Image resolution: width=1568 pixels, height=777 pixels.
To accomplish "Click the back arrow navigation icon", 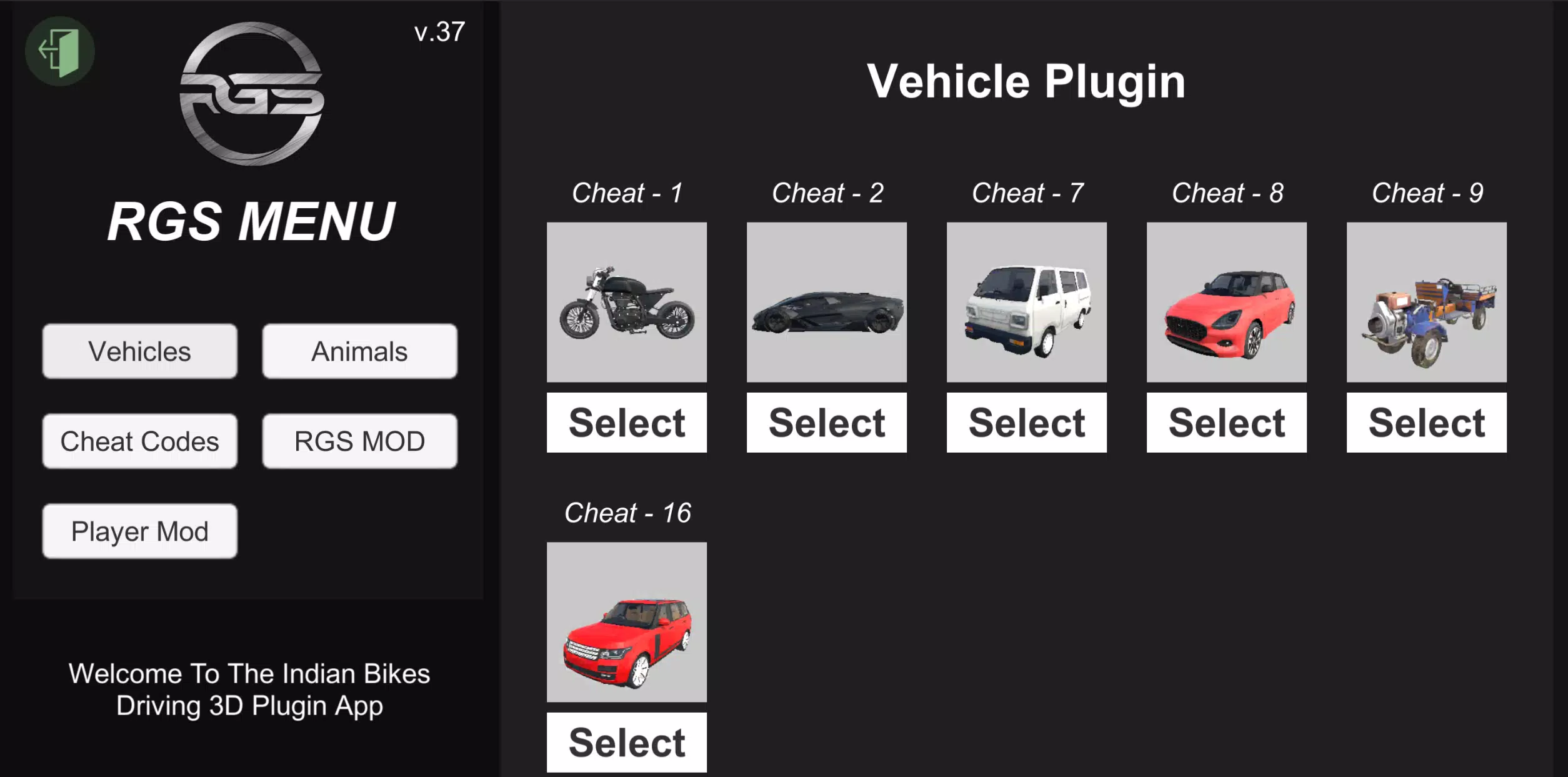I will pos(57,51).
